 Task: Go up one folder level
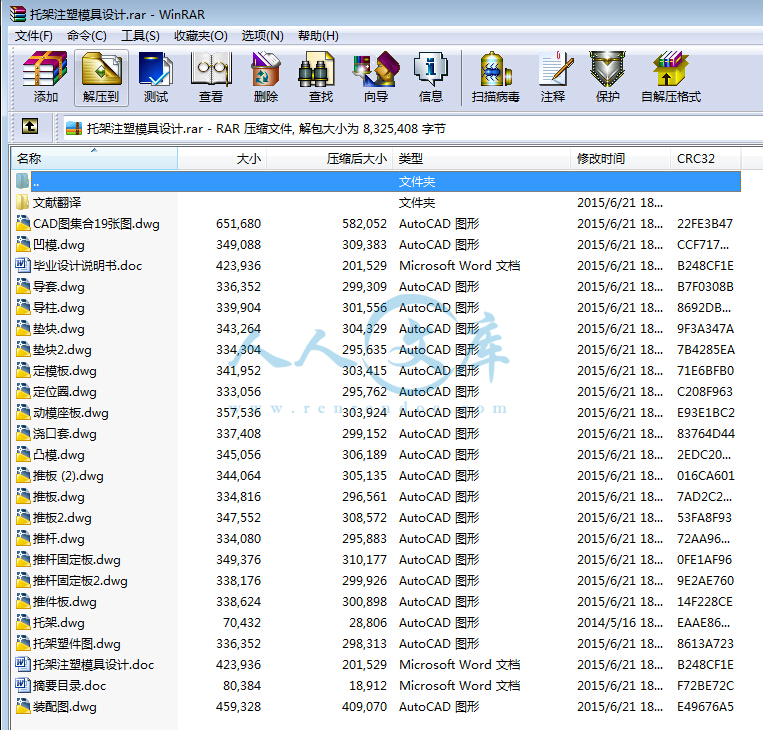(x=30, y=128)
